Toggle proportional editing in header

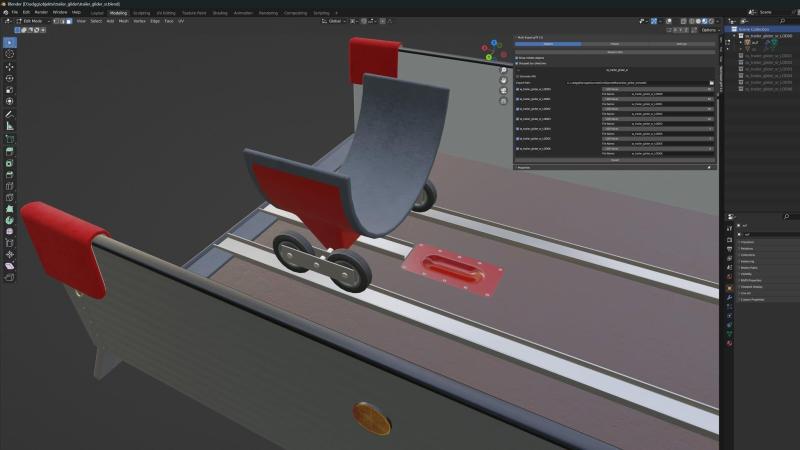(x=383, y=21)
